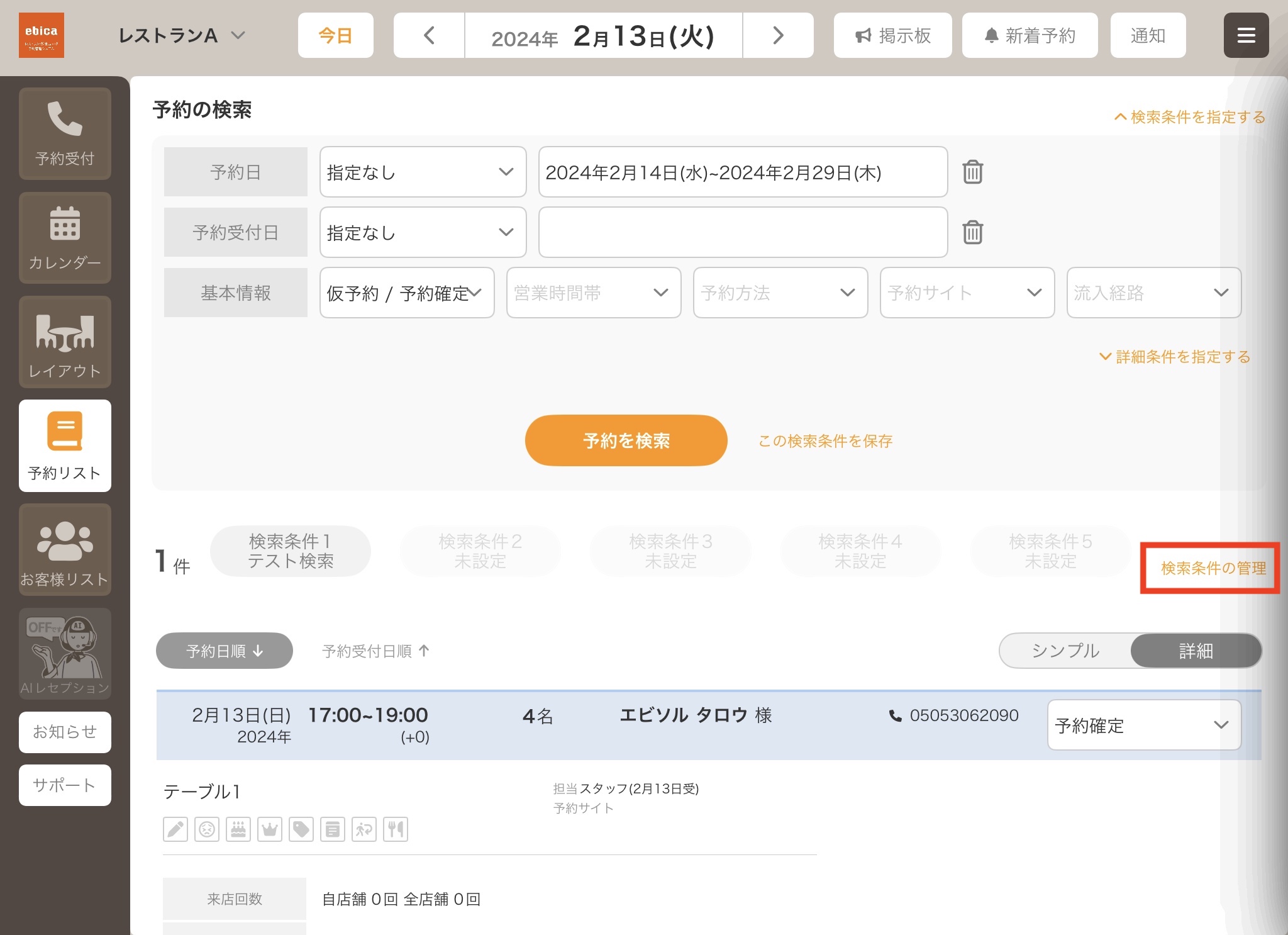
Task: Click 4名 party size
Action: (x=538, y=716)
